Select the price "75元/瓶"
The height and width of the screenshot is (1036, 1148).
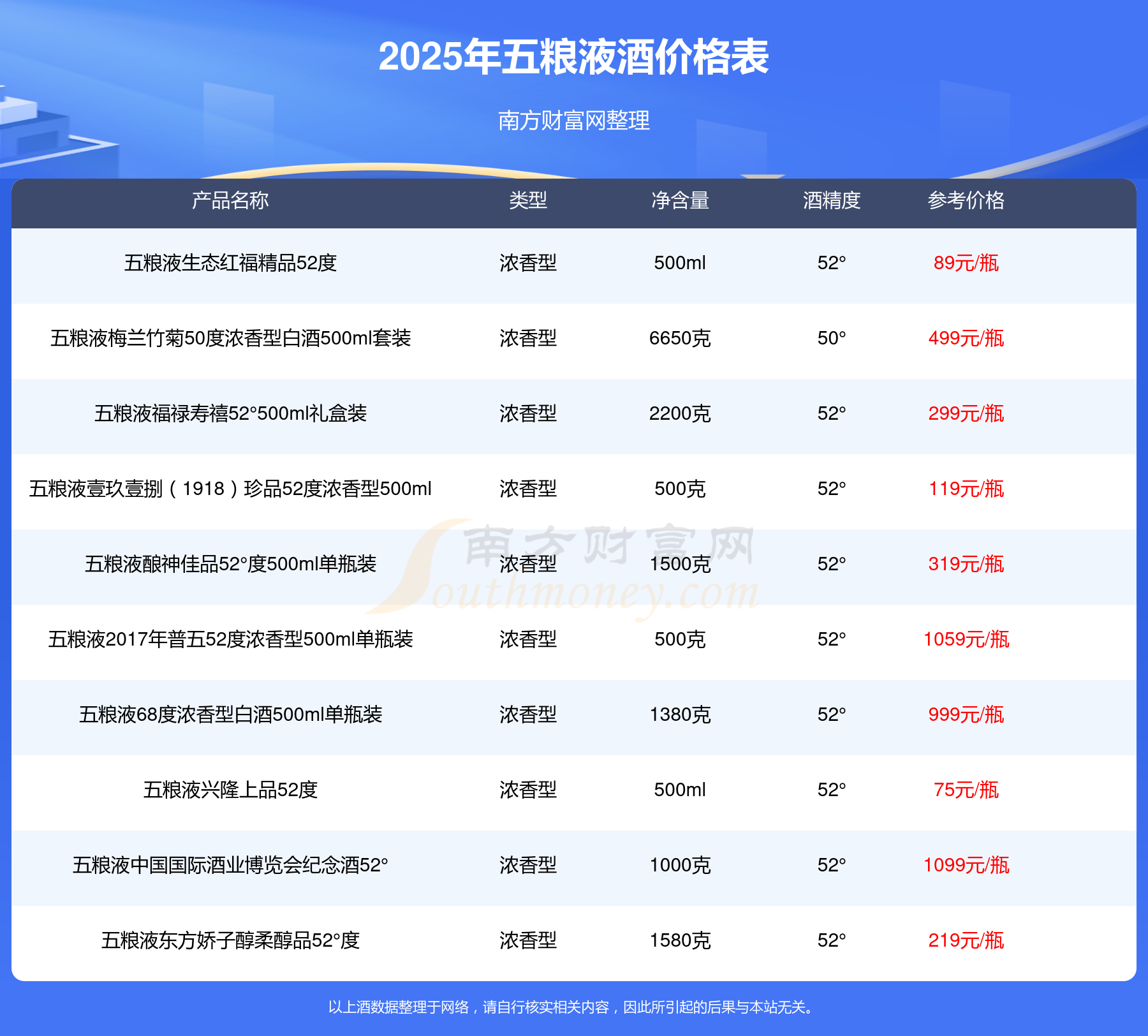point(966,790)
